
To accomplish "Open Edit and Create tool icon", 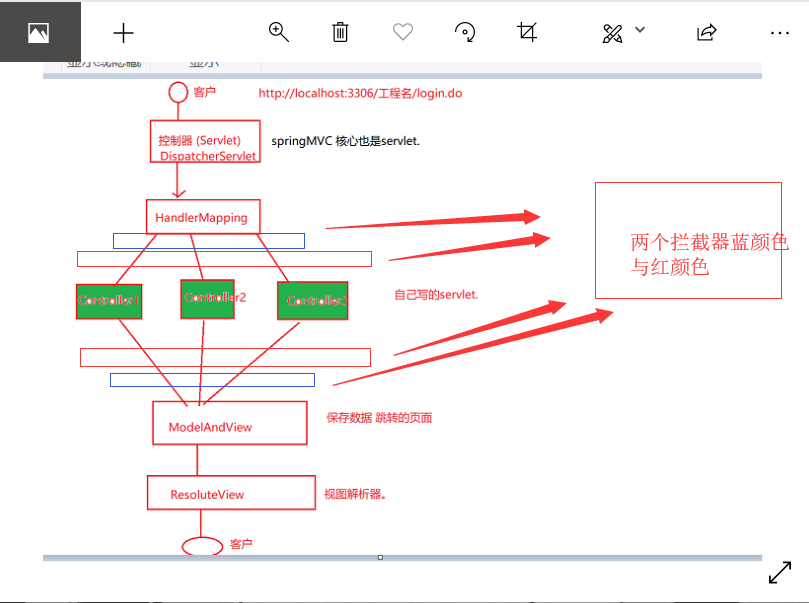I will tap(612, 34).
